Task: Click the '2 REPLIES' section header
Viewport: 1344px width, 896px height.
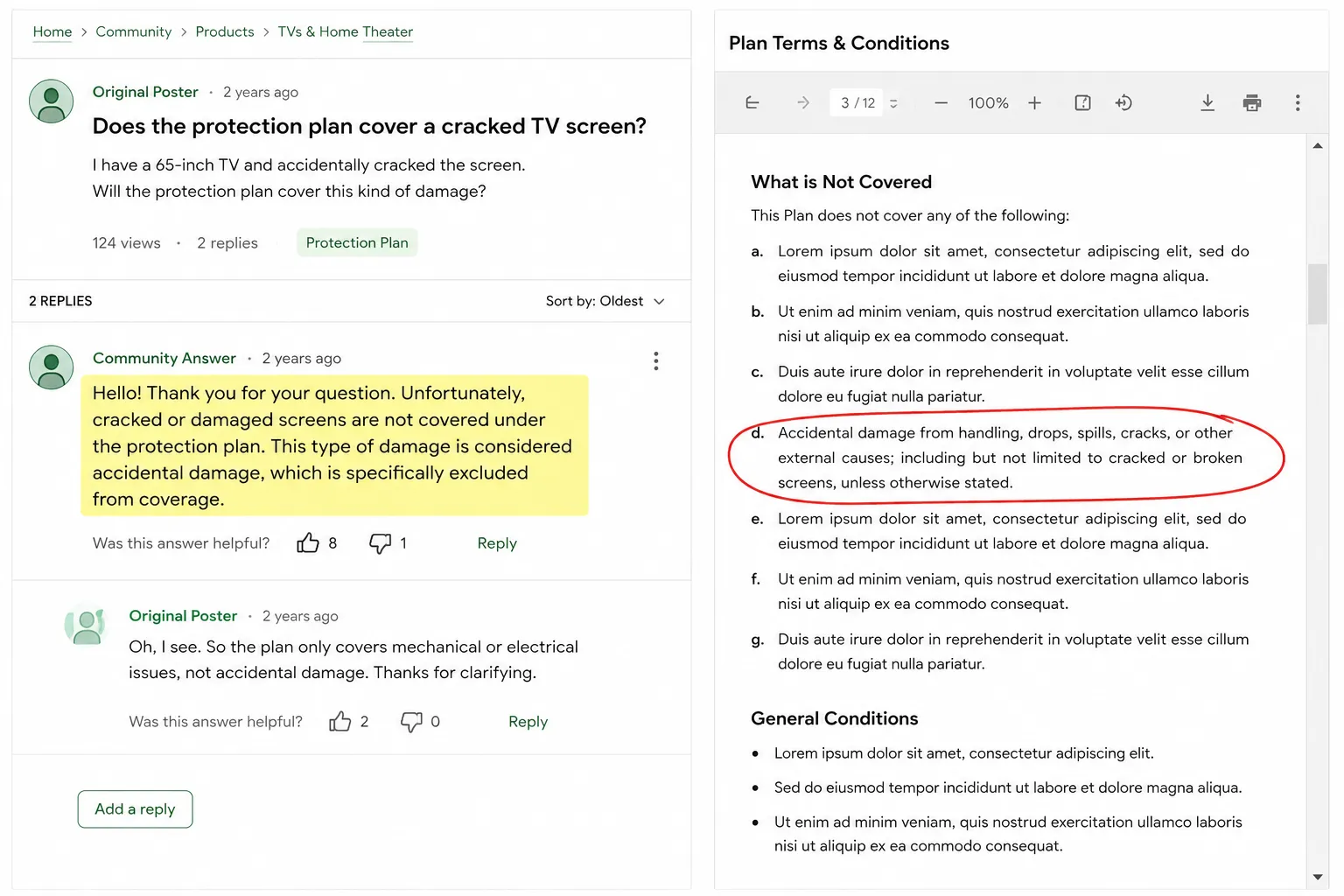Action: tap(60, 301)
